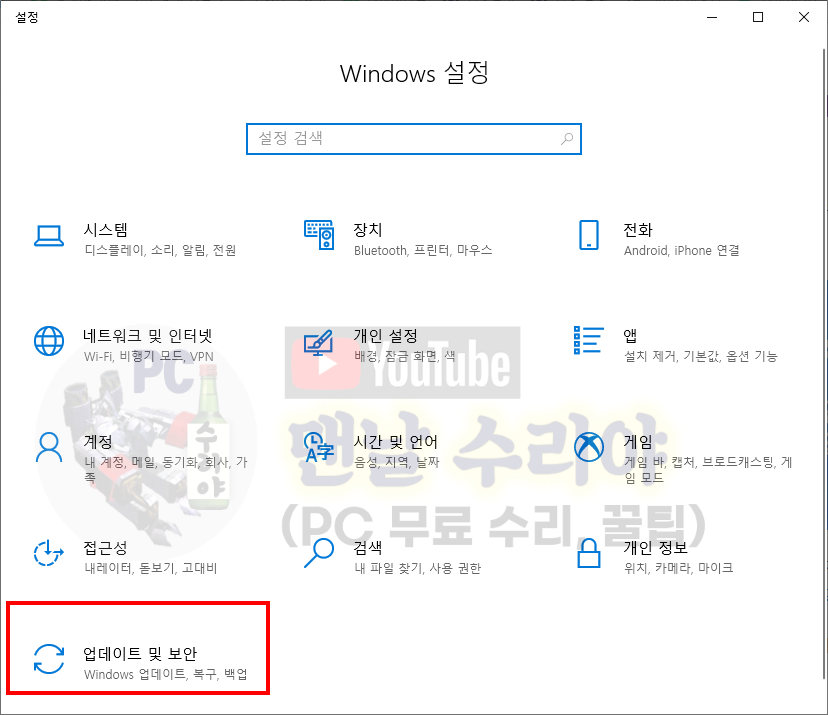This screenshot has height=715, width=828.
Task: Click description '내레이터, 돋보기, 고대비'
Action: pos(151,568)
